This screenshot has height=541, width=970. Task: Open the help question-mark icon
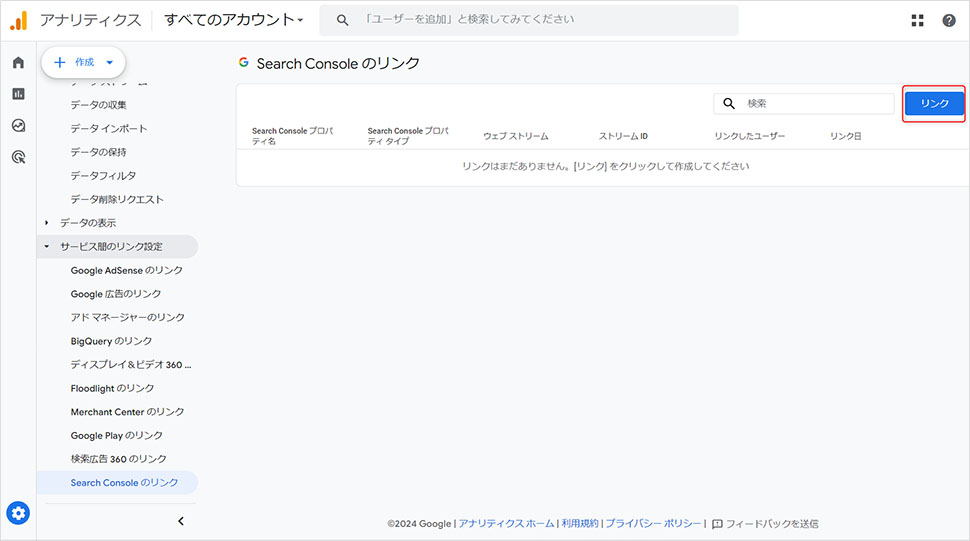pos(949,20)
